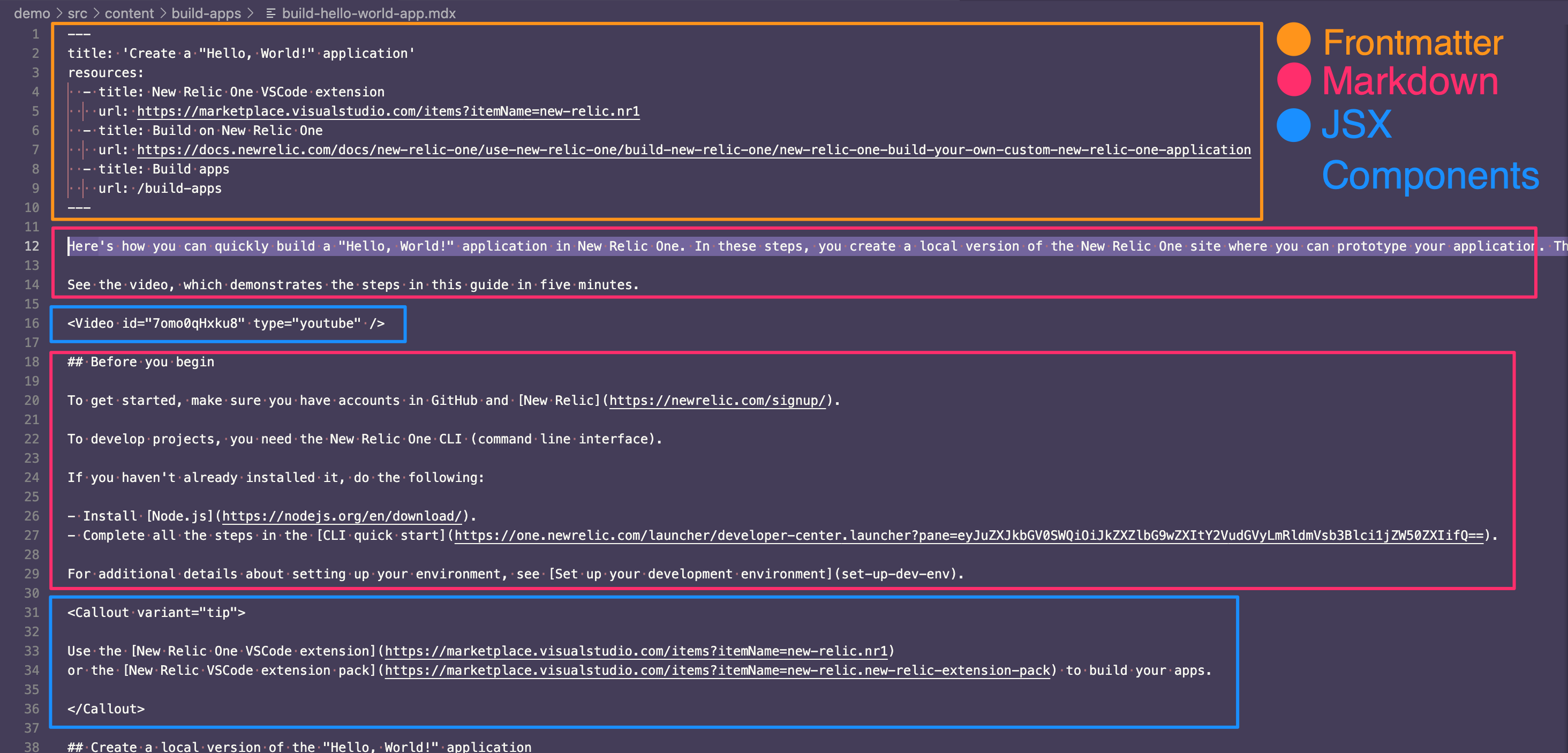The width and height of the screenshot is (1568, 753).
Task: Select the src breadcrumb segment
Action: (77, 13)
